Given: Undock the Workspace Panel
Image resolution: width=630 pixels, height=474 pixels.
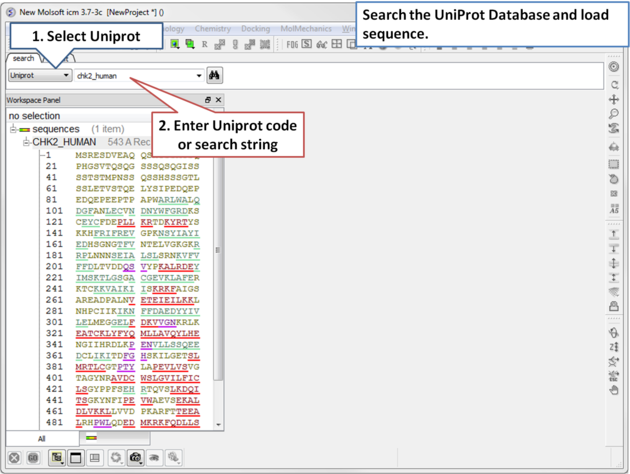Looking at the screenshot, I should pyautogui.click(x=208, y=100).
